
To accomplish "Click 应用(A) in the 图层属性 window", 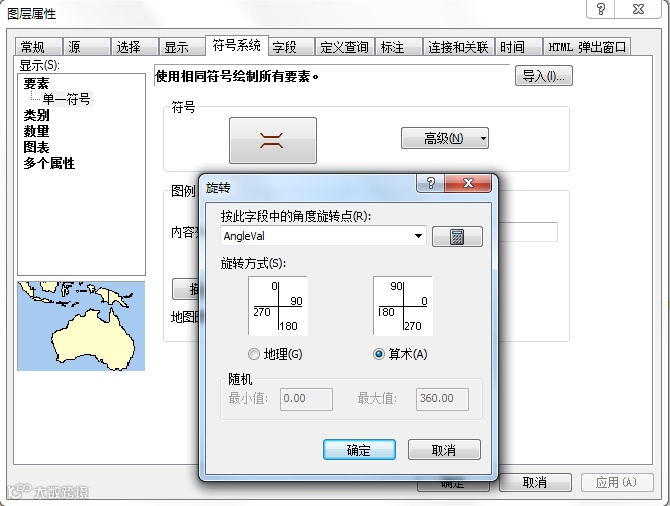I will point(617,482).
